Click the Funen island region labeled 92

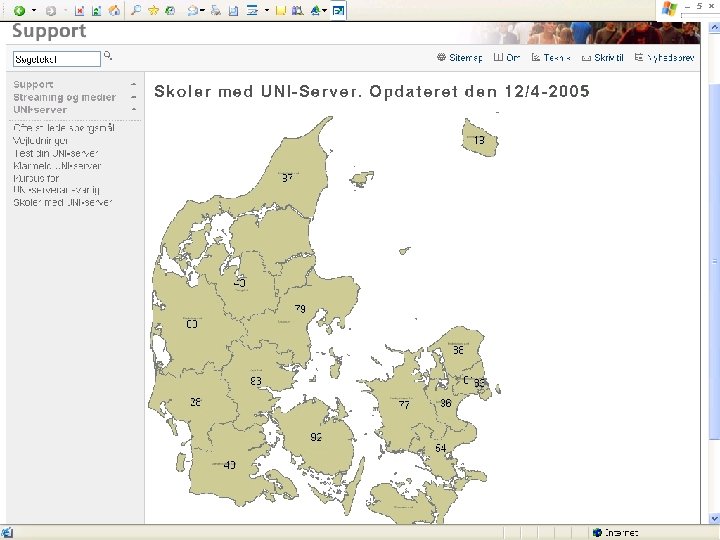tap(316, 437)
